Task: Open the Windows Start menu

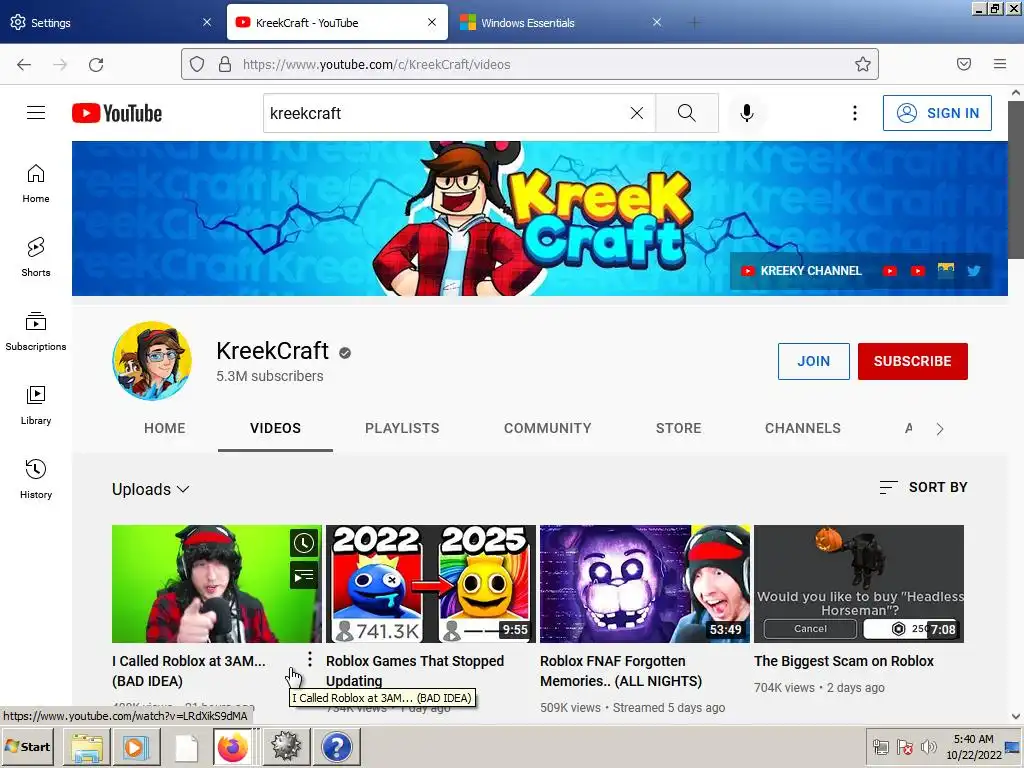Action: pyautogui.click(x=28, y=746)
